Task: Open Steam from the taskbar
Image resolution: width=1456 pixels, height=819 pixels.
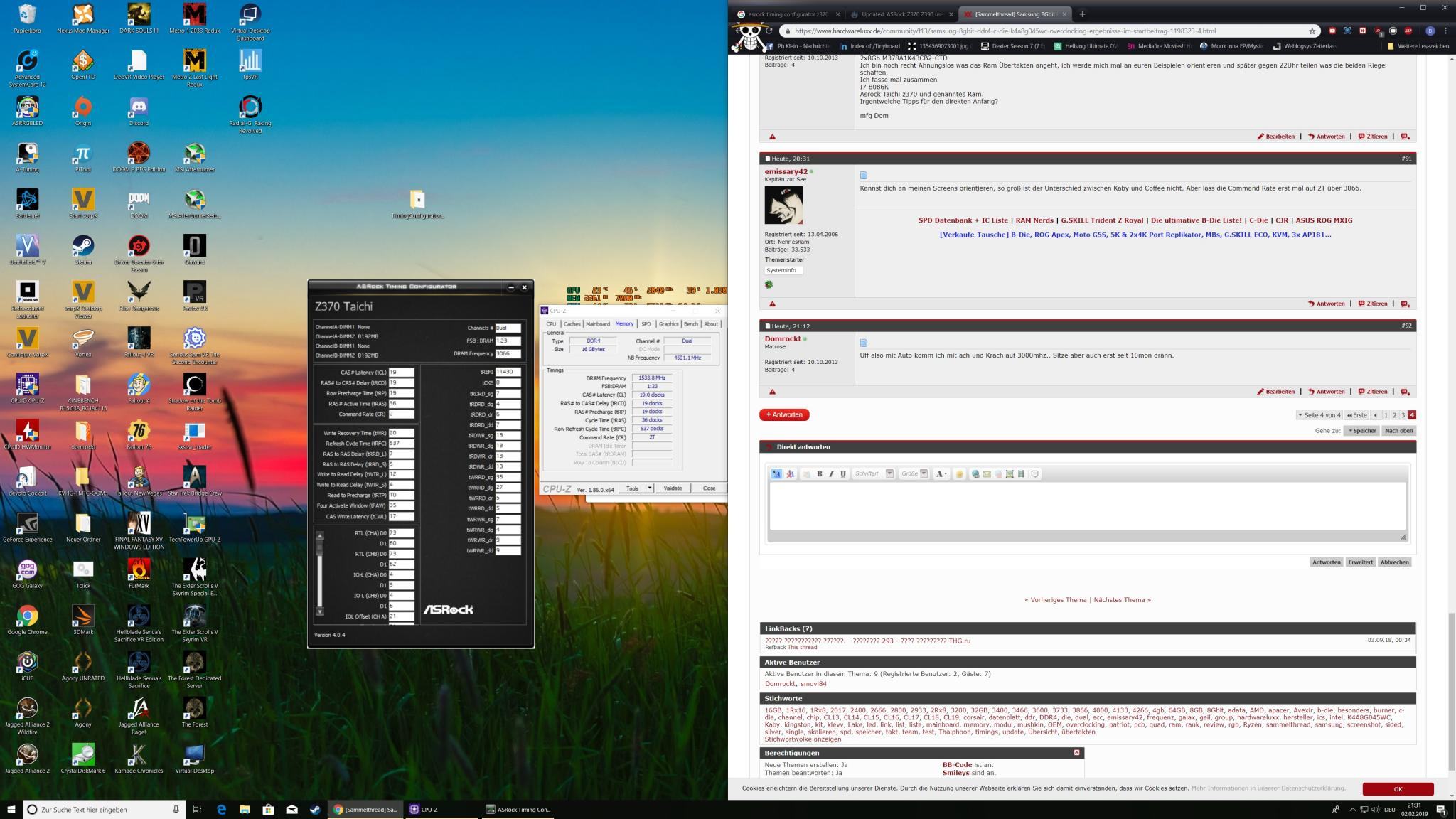Action: coord(315,809)
